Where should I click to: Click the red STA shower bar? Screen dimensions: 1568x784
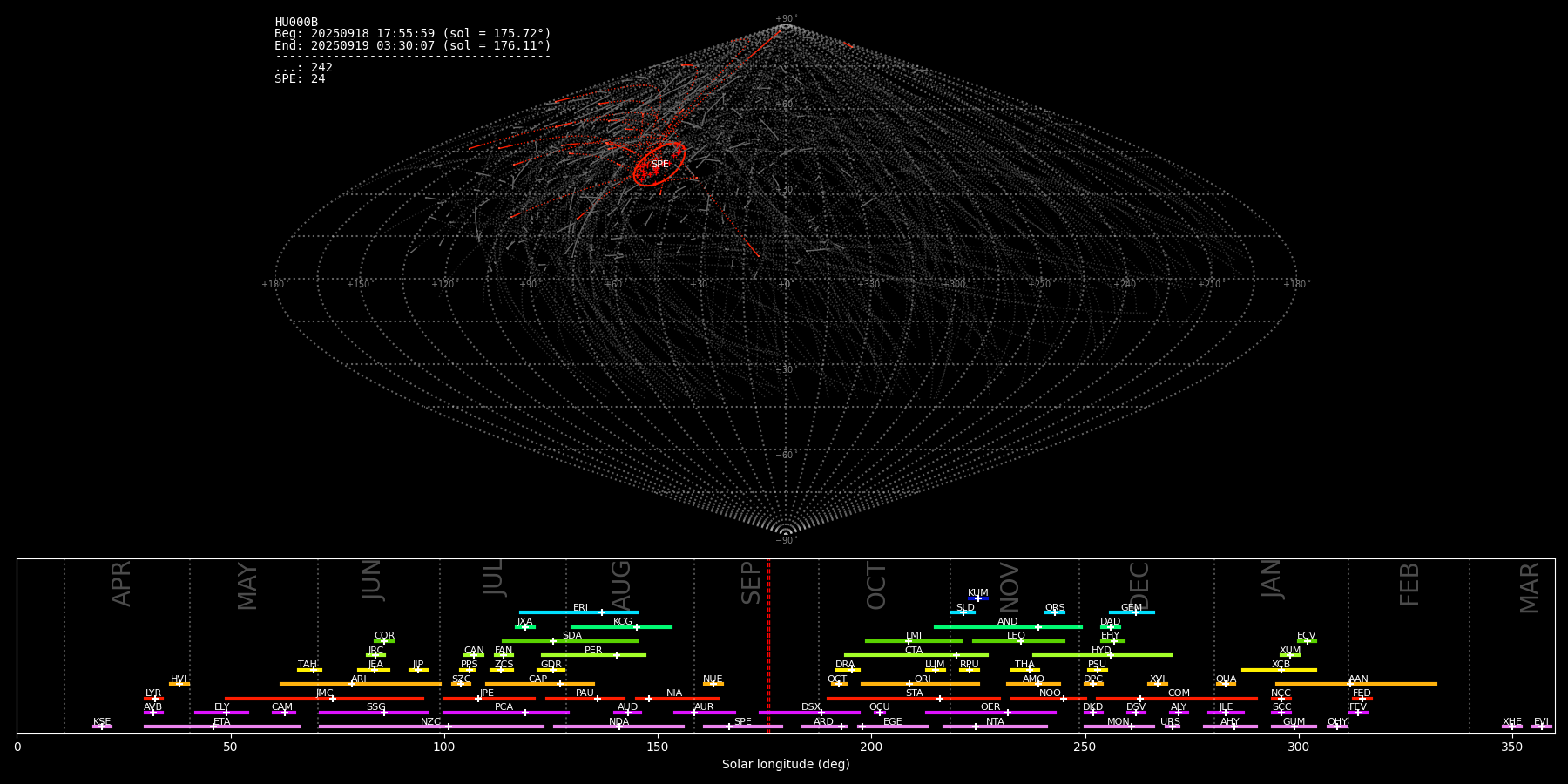[914, 698]
